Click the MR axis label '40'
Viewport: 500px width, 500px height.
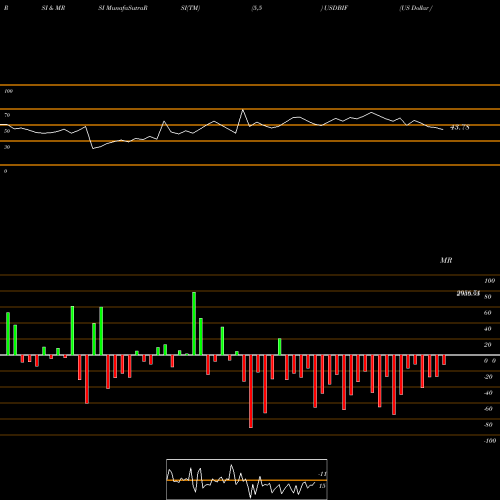tap(488, 329)
